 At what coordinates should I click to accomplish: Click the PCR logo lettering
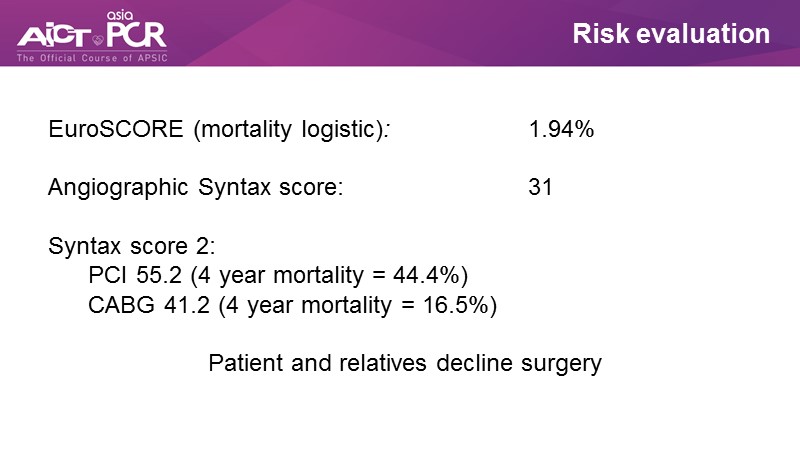tap(136, 37)
